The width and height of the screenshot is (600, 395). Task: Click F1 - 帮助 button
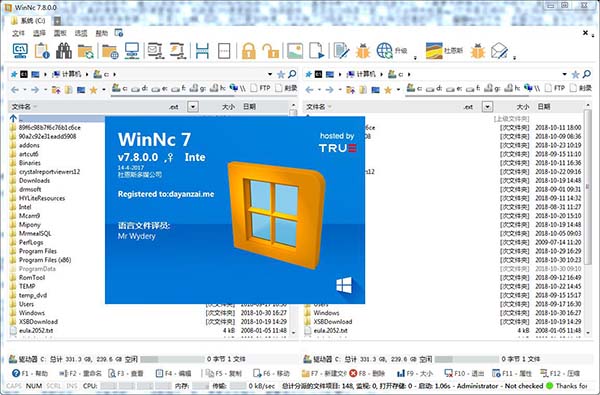pos(30,373)
